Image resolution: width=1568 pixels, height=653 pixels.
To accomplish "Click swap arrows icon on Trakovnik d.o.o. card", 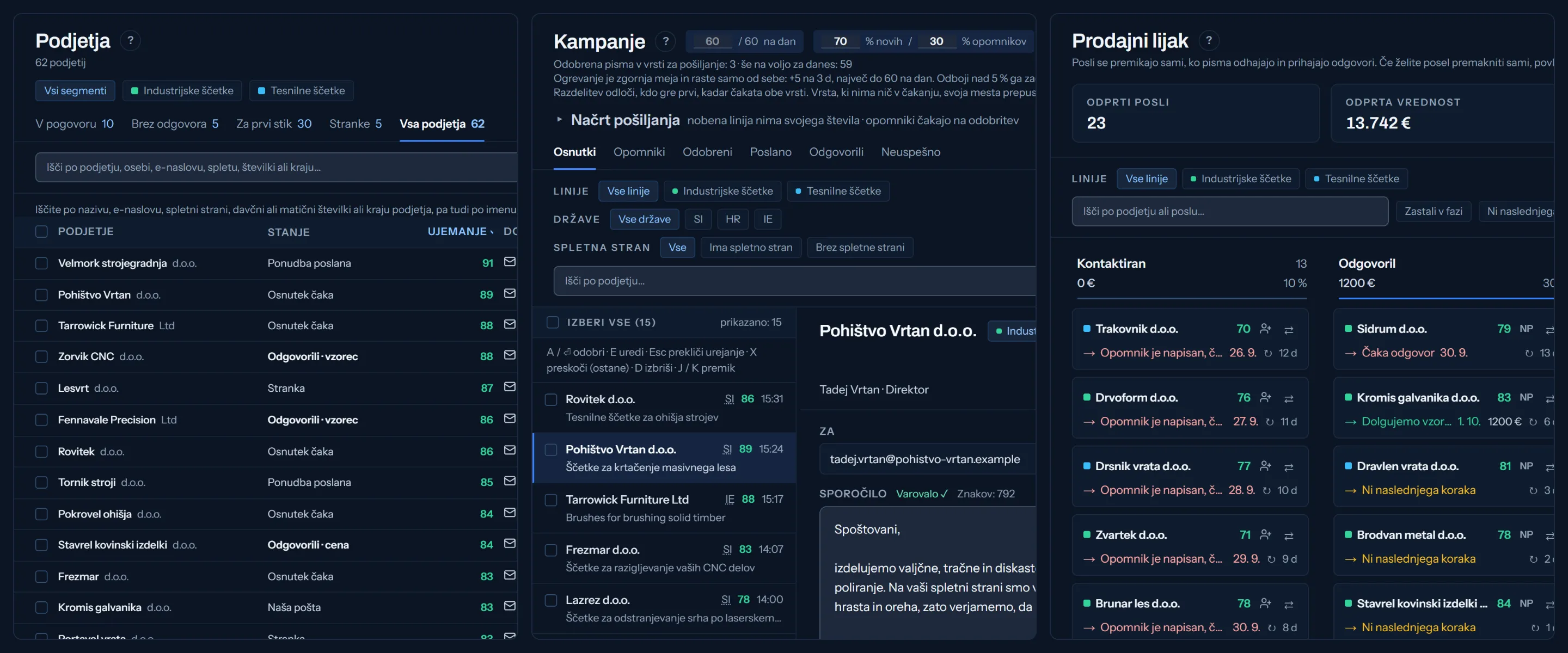I will pos(1289,329).
